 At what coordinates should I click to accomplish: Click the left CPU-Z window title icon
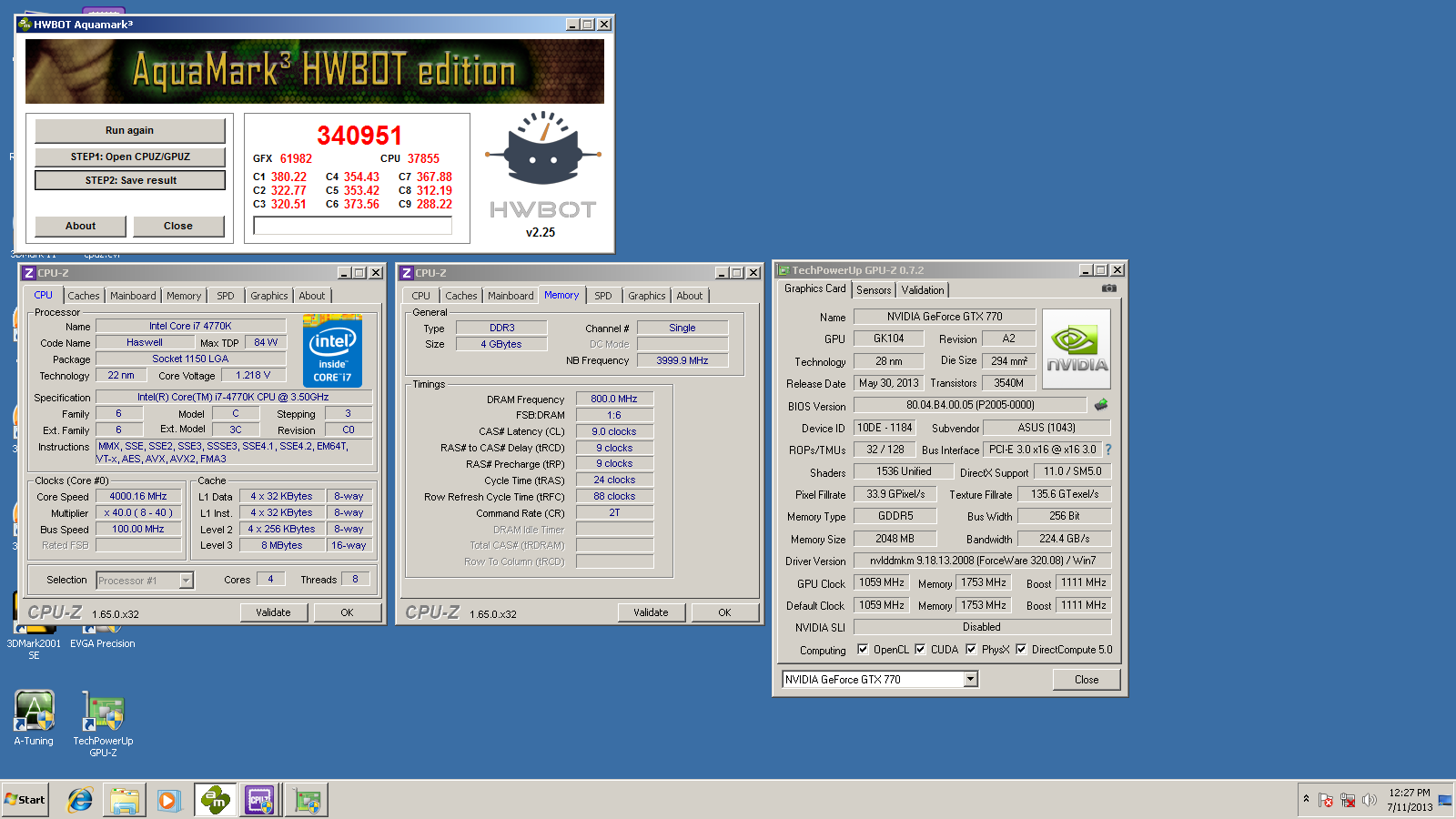pos(29,273)
